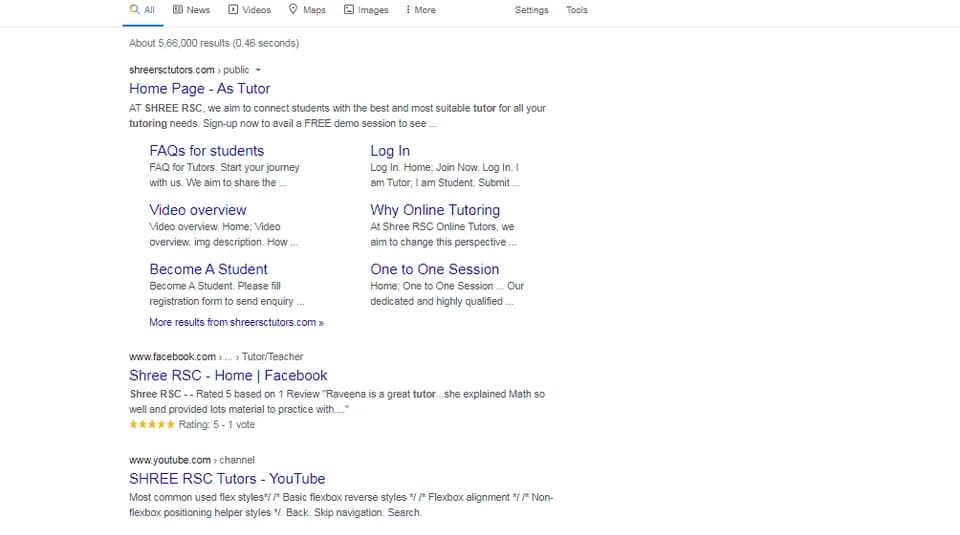Image resolution: width=960 pixels, height=535 pixels.
Task: Select the All search tab
Action: point(143,10)
